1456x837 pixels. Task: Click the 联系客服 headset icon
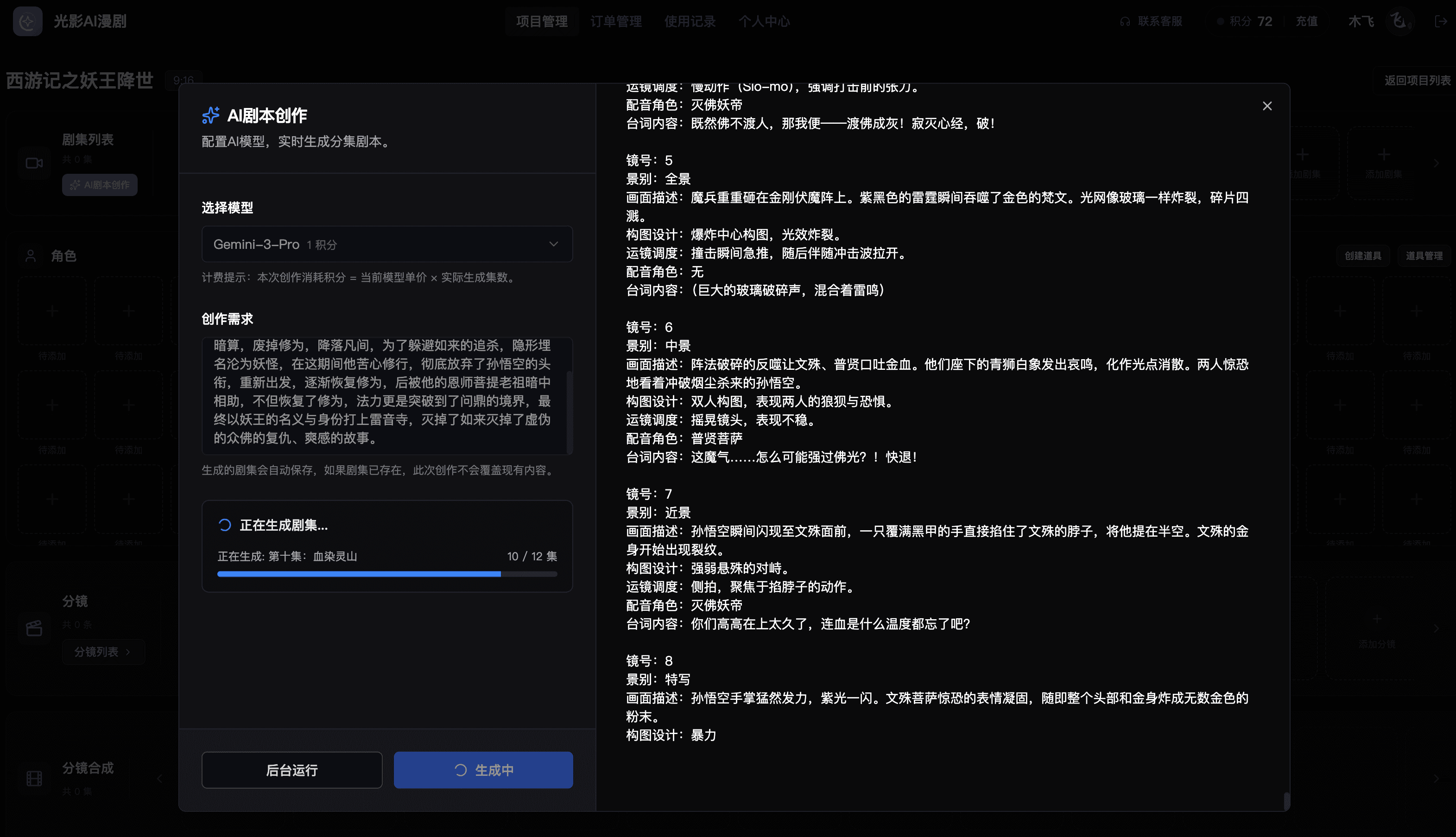click(1125, 22)
